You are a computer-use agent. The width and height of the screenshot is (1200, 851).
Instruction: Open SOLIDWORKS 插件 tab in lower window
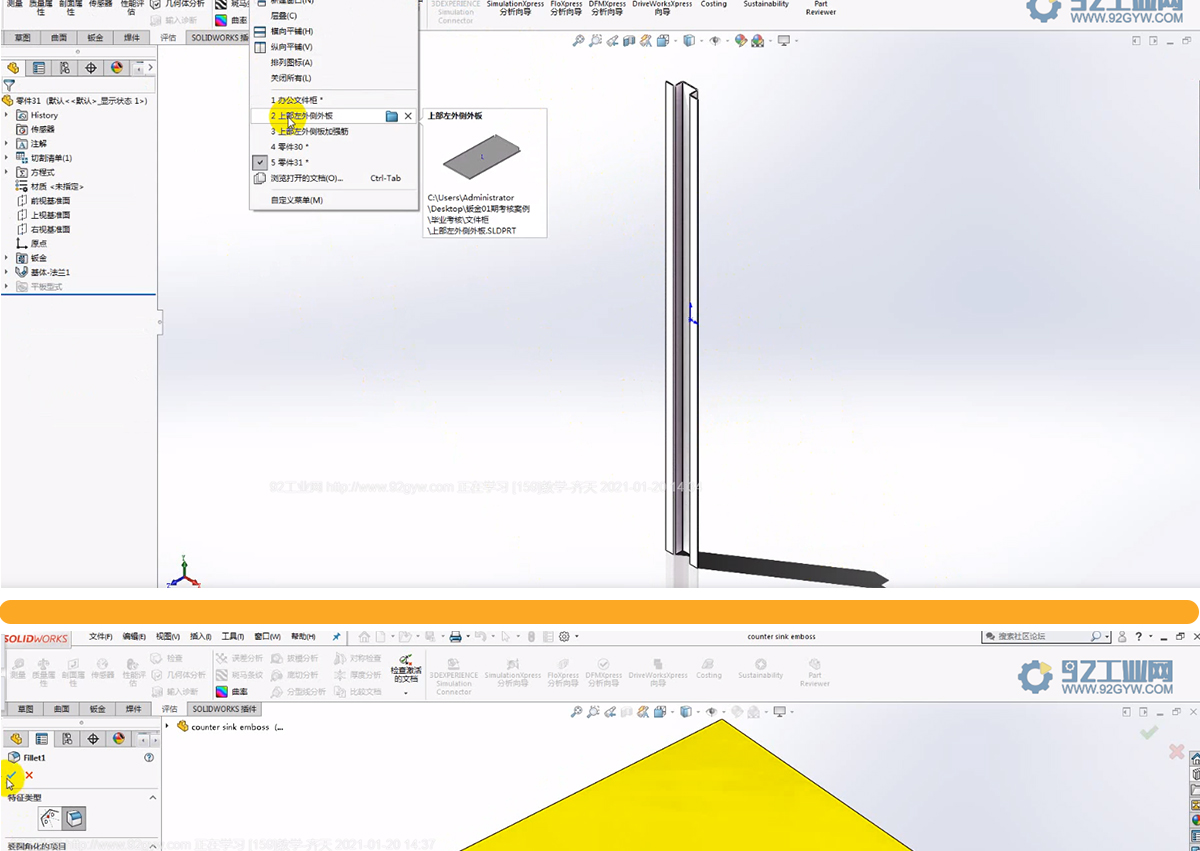[x=224, y=709]
